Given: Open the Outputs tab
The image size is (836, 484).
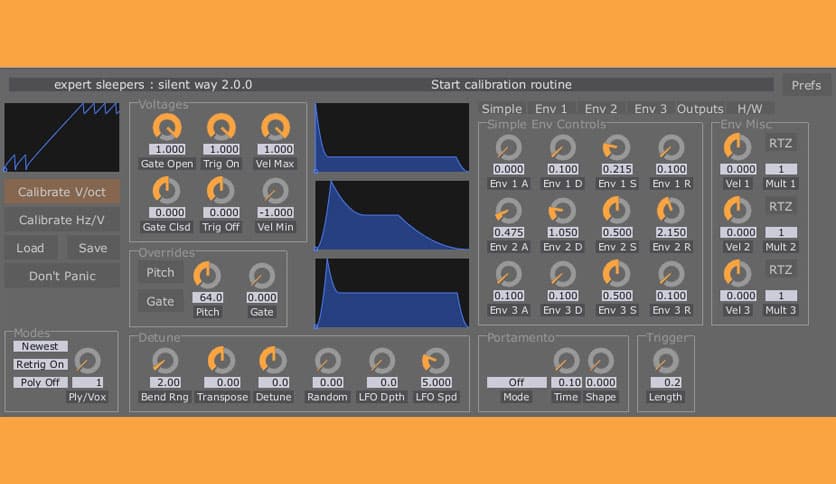Looking at the screenshot, I should click(x=700, y=109).
